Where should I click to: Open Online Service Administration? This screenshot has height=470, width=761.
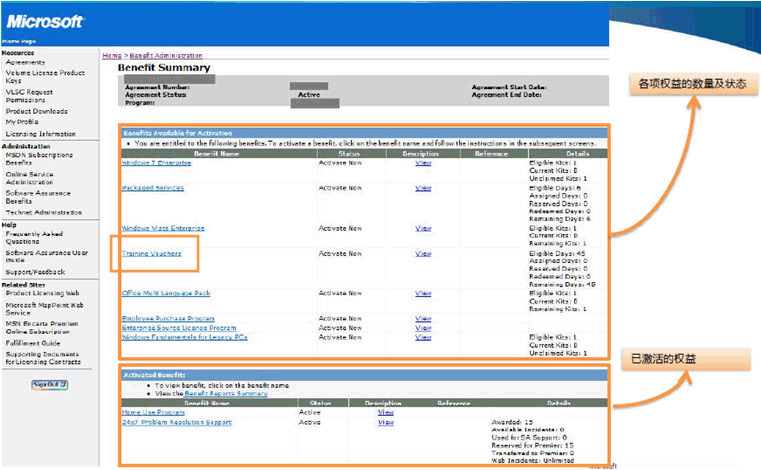click(x=30, y=178)
